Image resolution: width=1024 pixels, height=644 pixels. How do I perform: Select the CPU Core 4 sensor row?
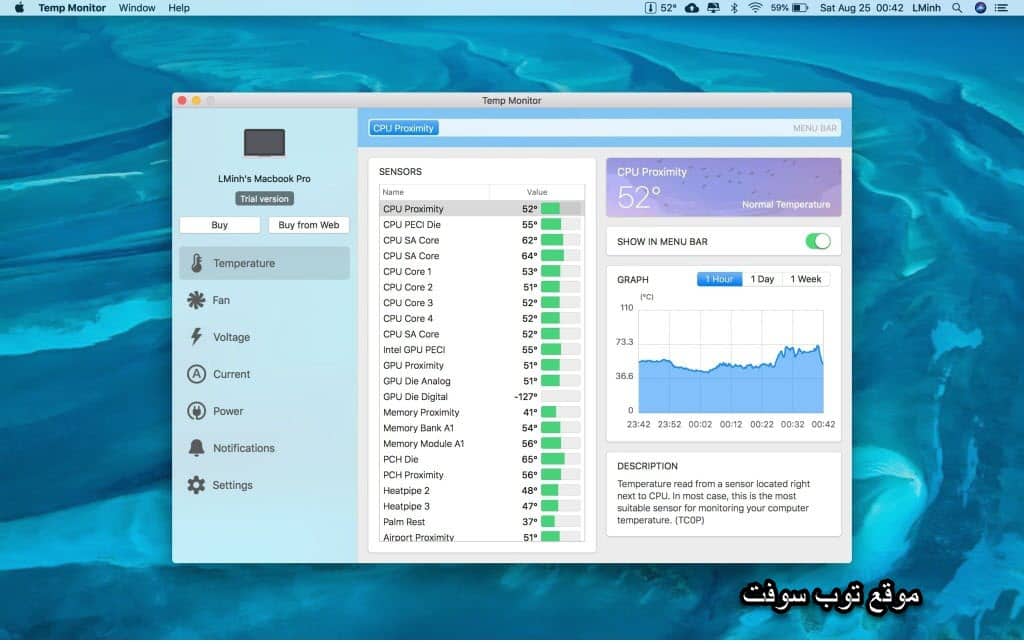[481, 319]
